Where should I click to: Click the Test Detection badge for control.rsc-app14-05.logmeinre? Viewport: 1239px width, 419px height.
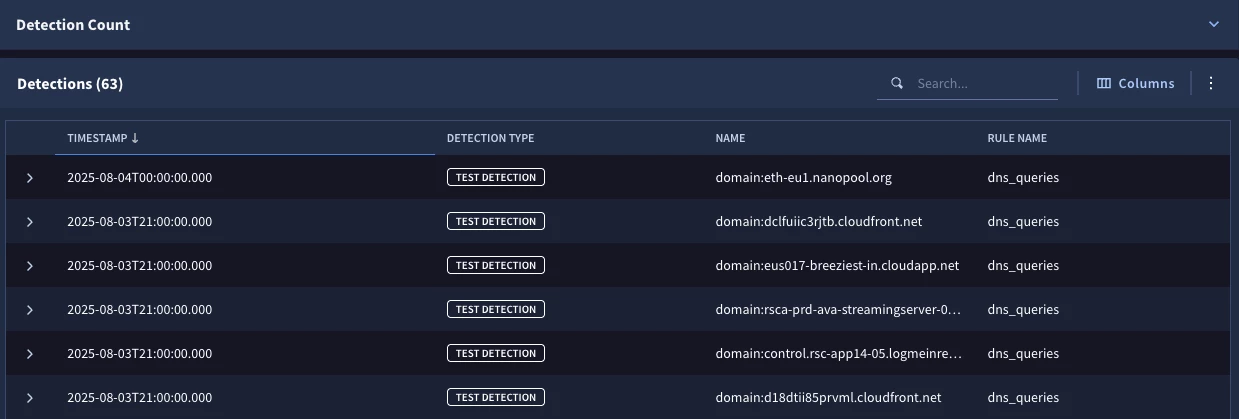point(496,354)
